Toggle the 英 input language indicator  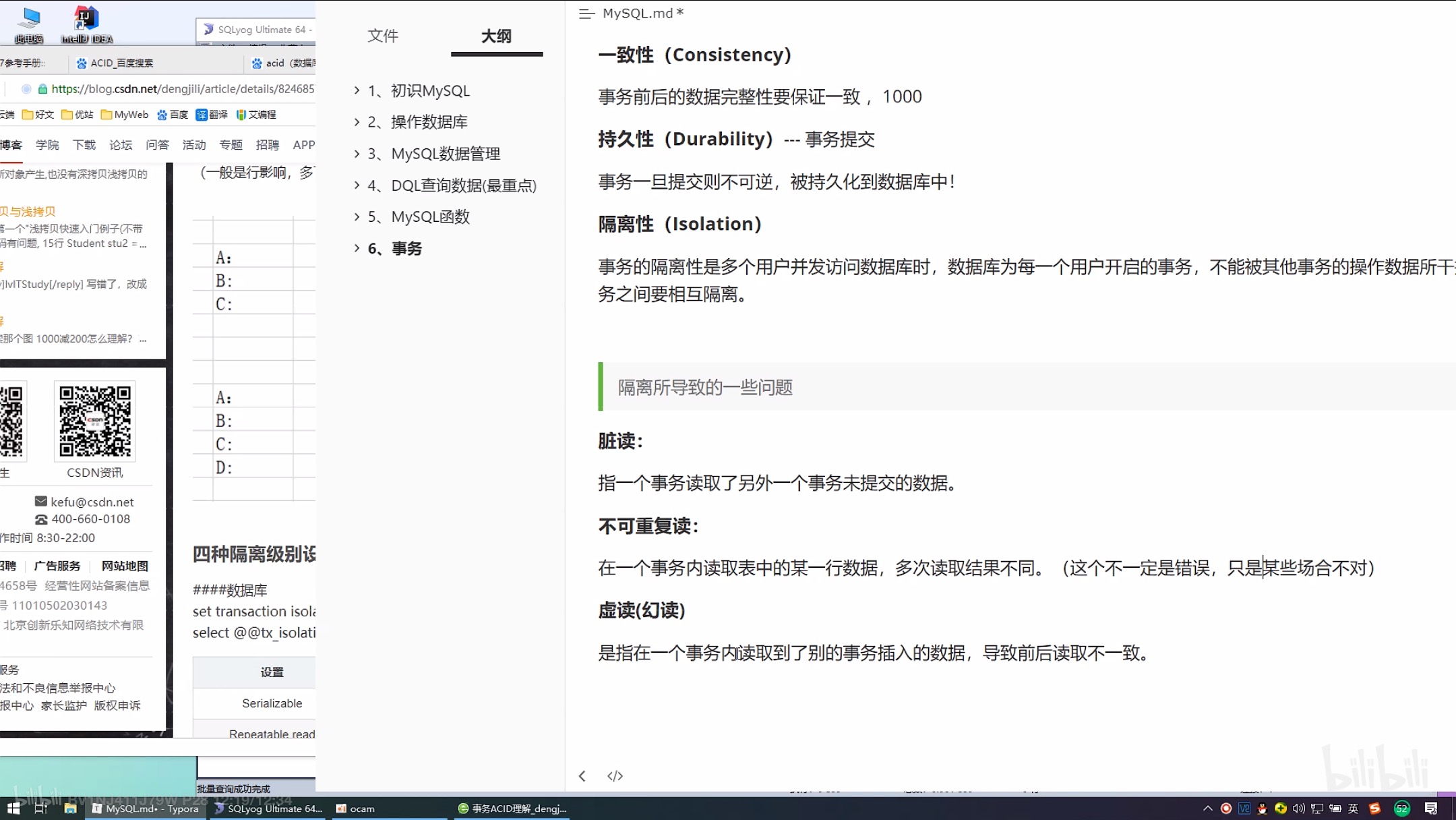click(1353, 808)
